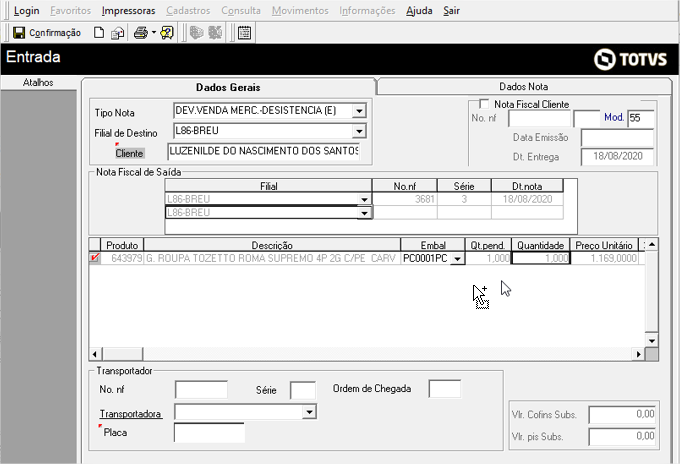Open the Cadastros menu
This screenshot has height=464, width=680.
188,11
